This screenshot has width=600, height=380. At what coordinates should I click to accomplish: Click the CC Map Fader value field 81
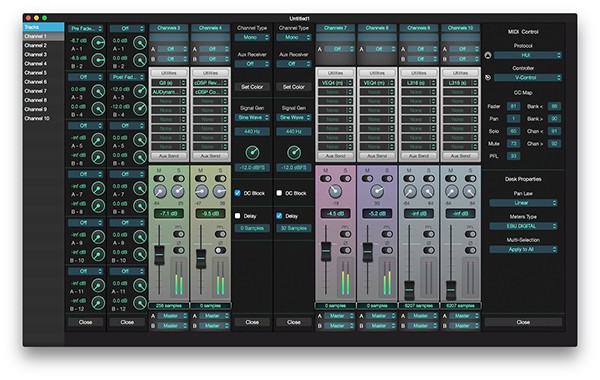click(513, 106)
